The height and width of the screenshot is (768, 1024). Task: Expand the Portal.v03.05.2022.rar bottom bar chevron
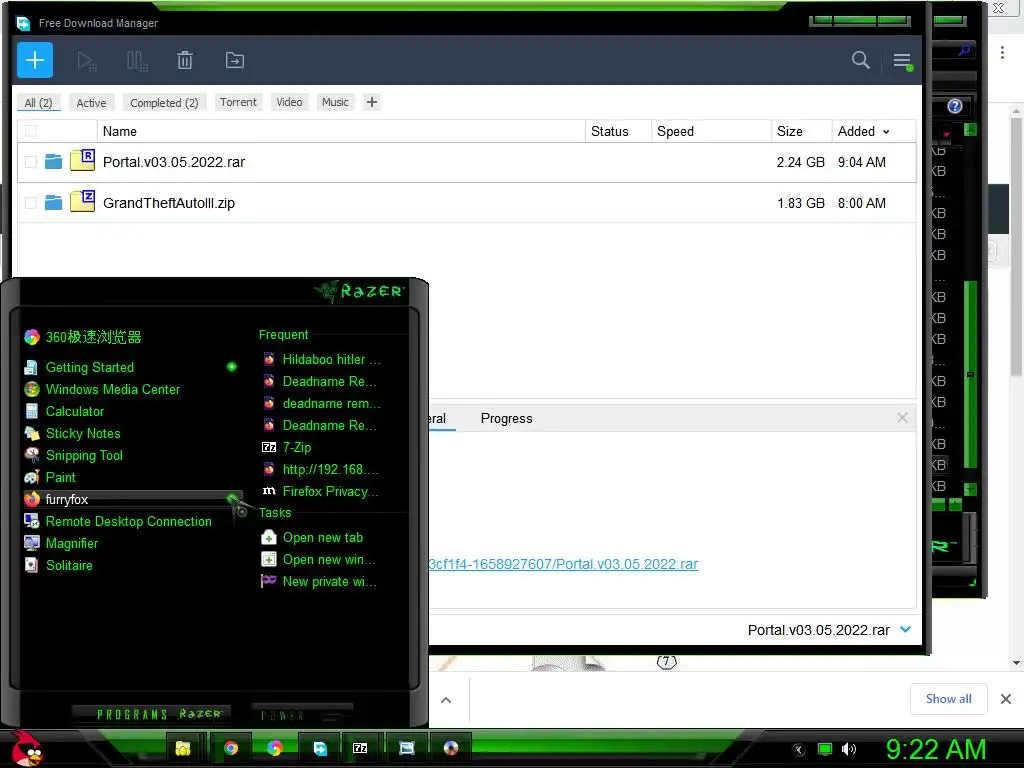point(905,630)
